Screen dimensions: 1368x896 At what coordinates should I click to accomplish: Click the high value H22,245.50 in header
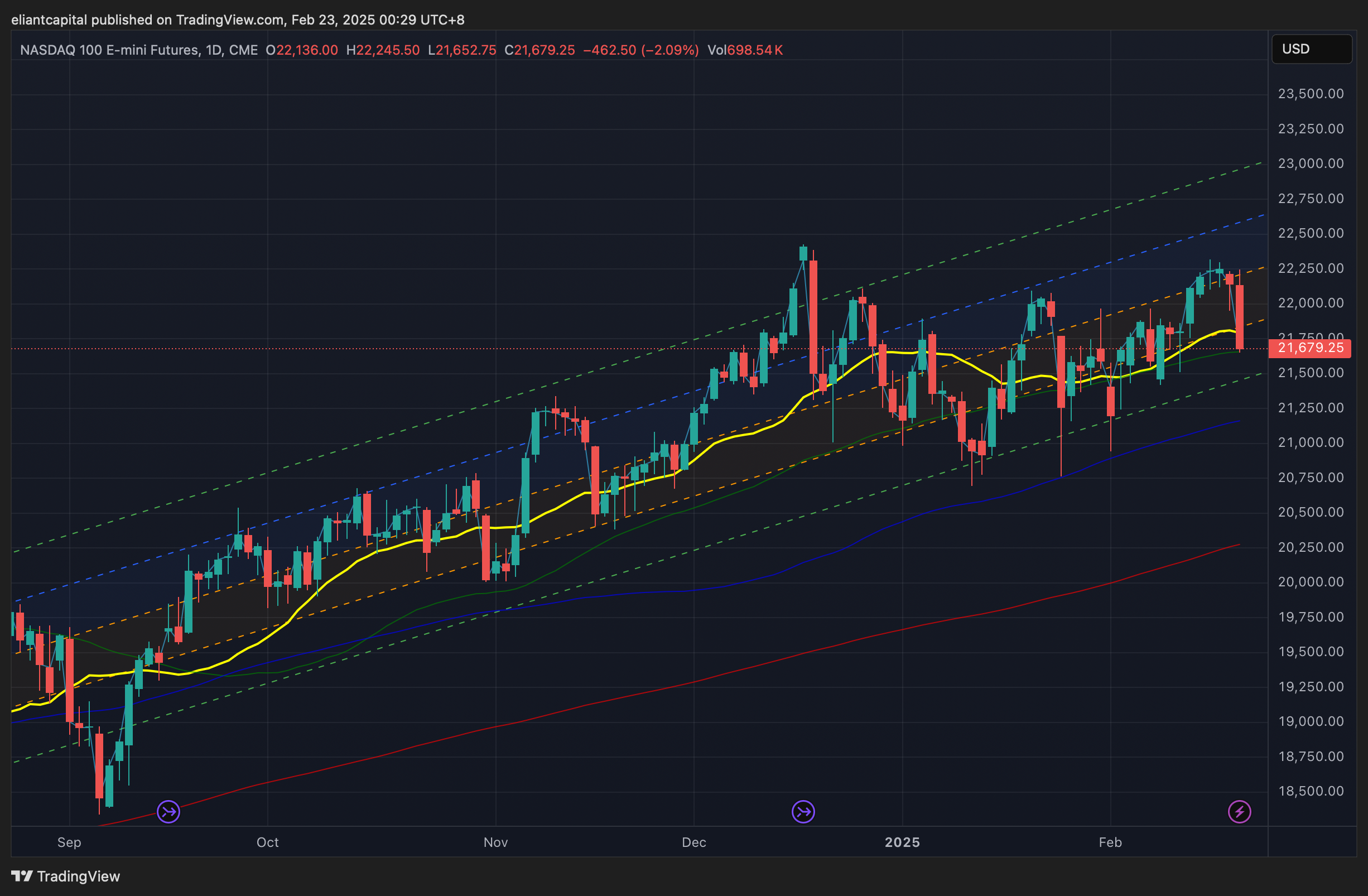pos(383,50)
